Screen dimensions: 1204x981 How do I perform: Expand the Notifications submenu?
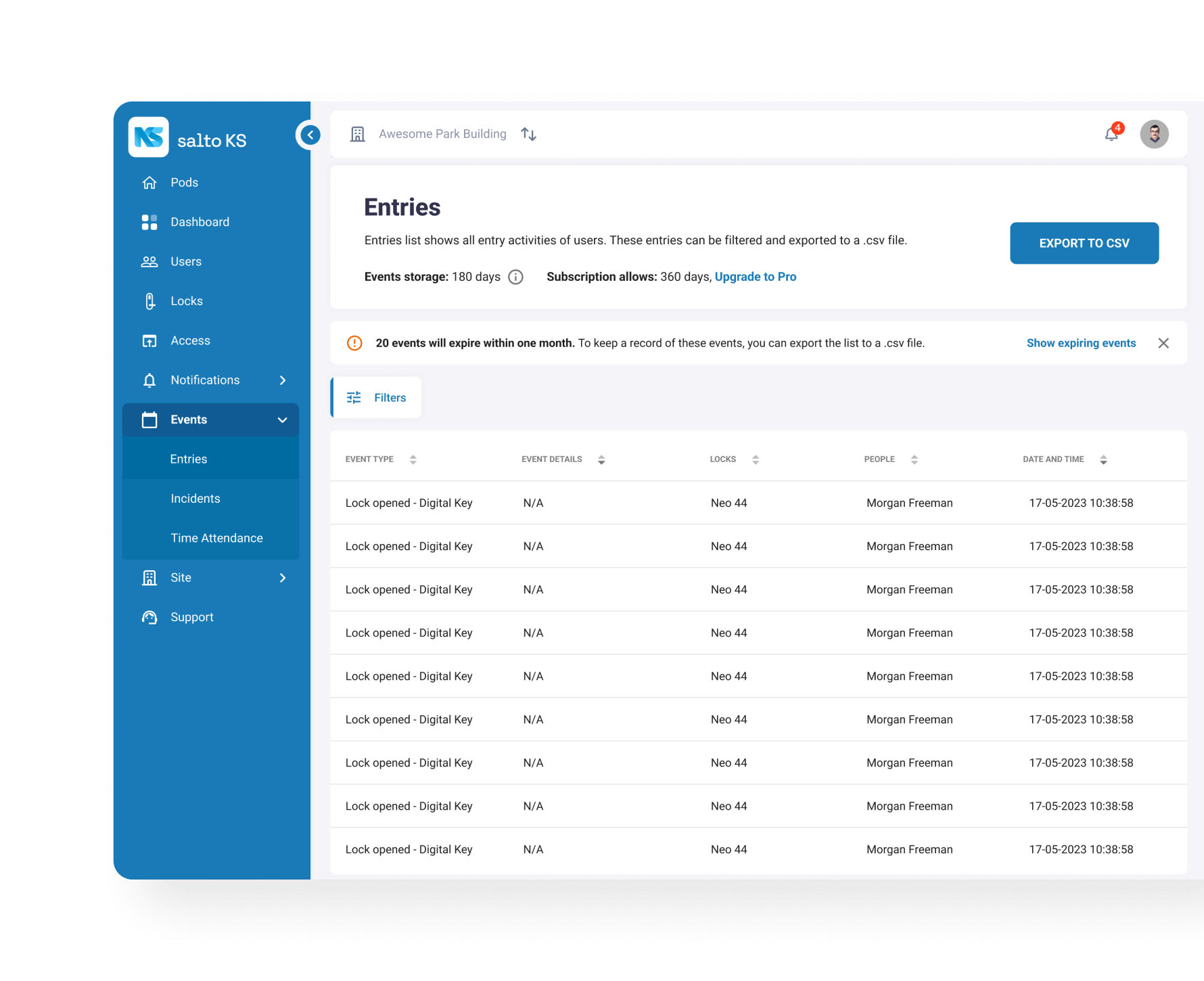tap(283, 380)
